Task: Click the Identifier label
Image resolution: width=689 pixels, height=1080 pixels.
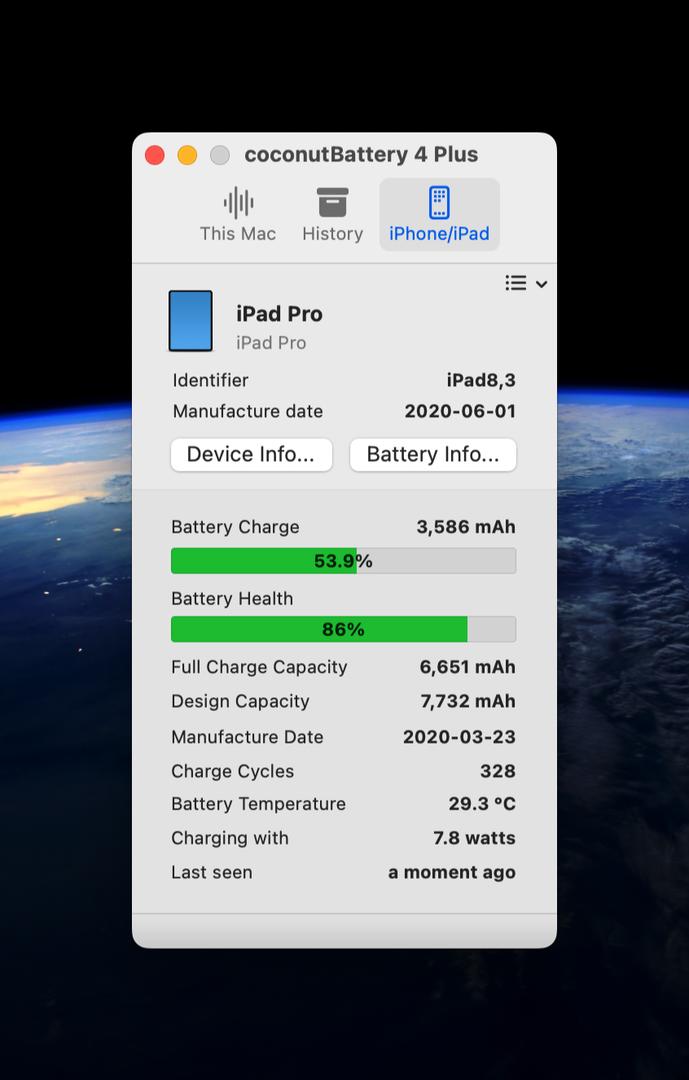Action: [210, 380]
